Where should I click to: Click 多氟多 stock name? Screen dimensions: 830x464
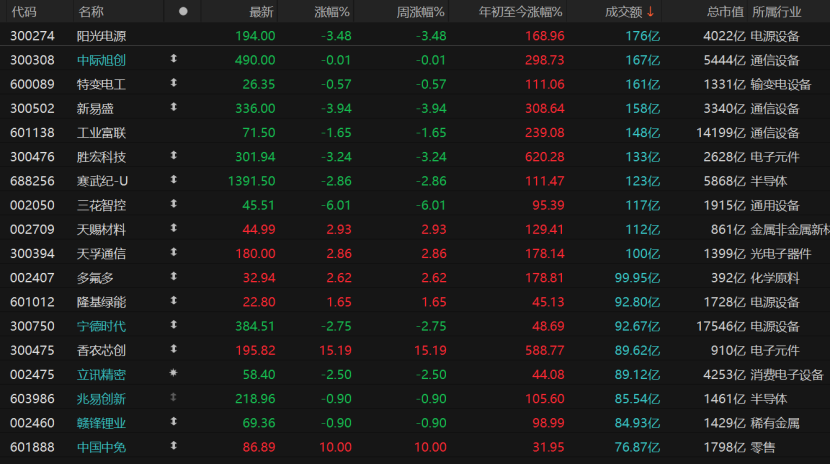(95, 278)
